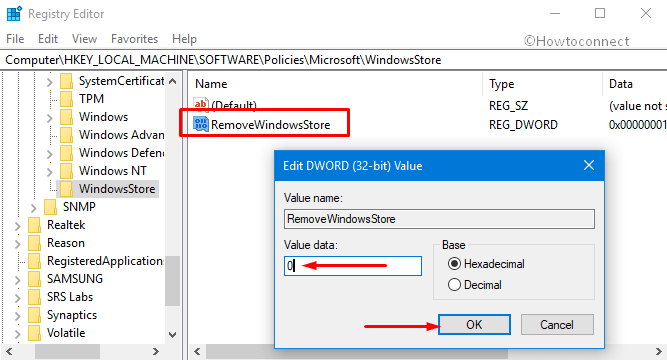Click the WindowsStore folder icon

point(66,189)
